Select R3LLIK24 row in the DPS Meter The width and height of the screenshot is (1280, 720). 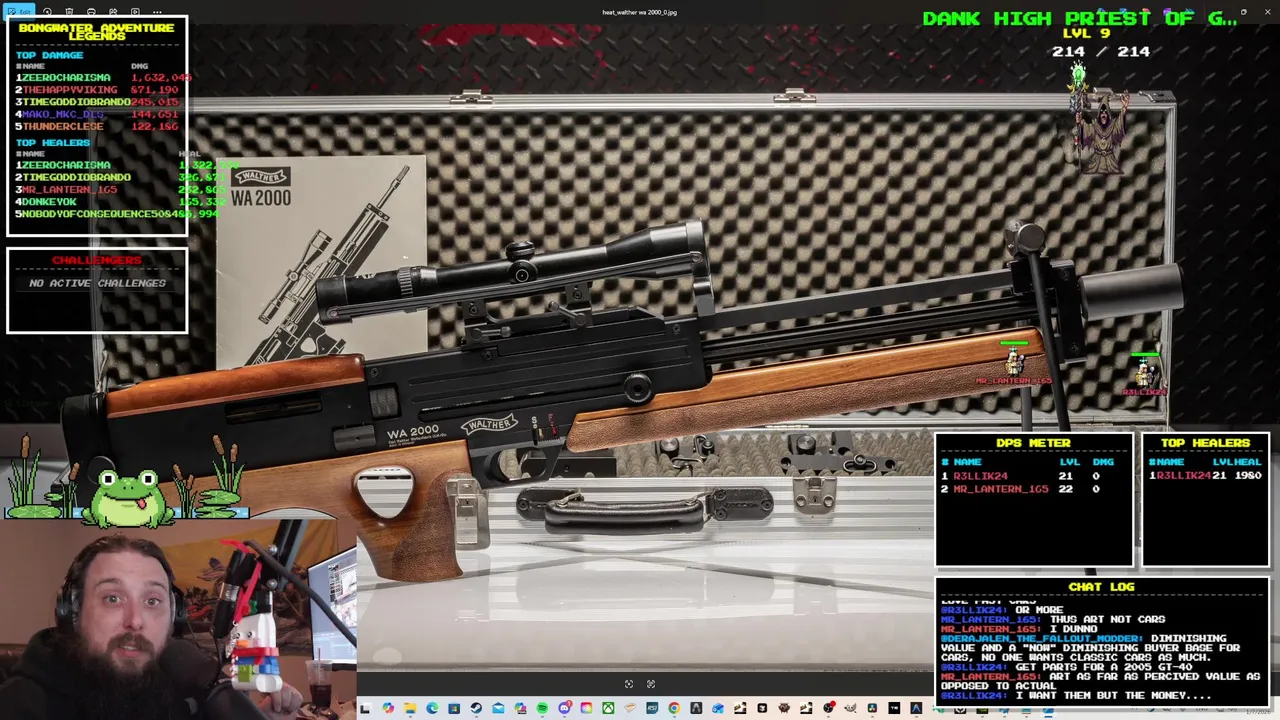pos(1033,477)
